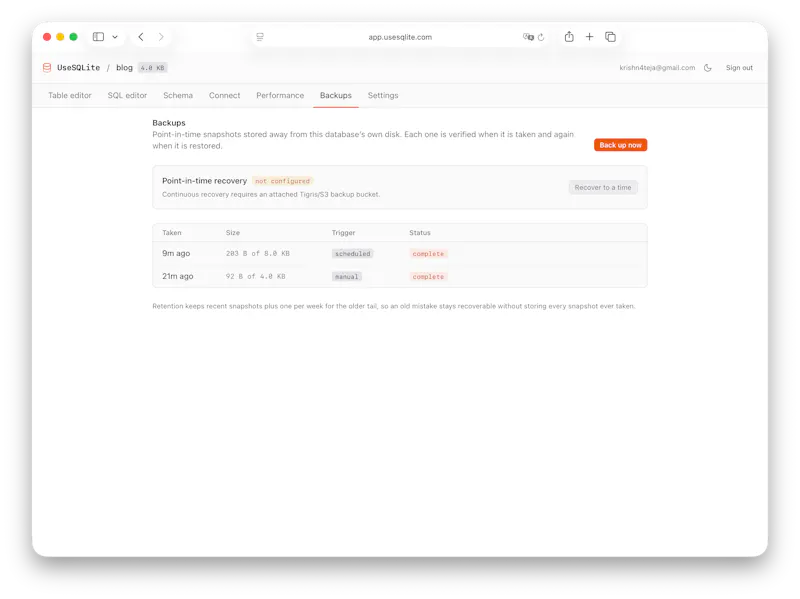Click the not configured status badge
The width and height of the screenshot is (800, 599).
click(283, 181)
